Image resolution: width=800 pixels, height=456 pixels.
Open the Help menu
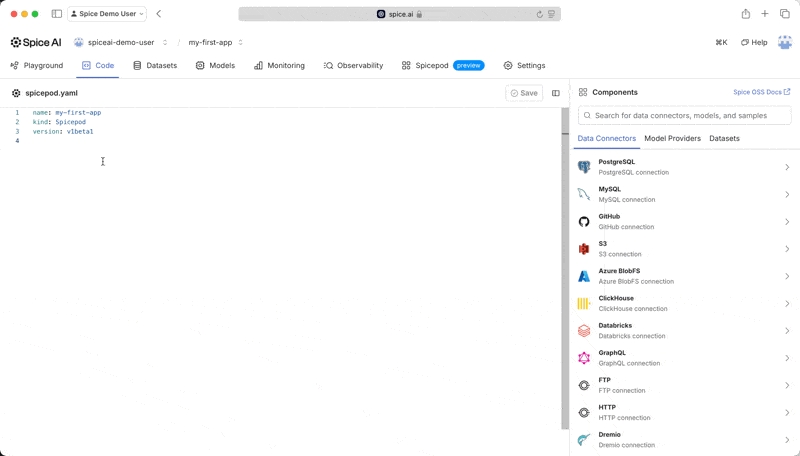(754, 43)
